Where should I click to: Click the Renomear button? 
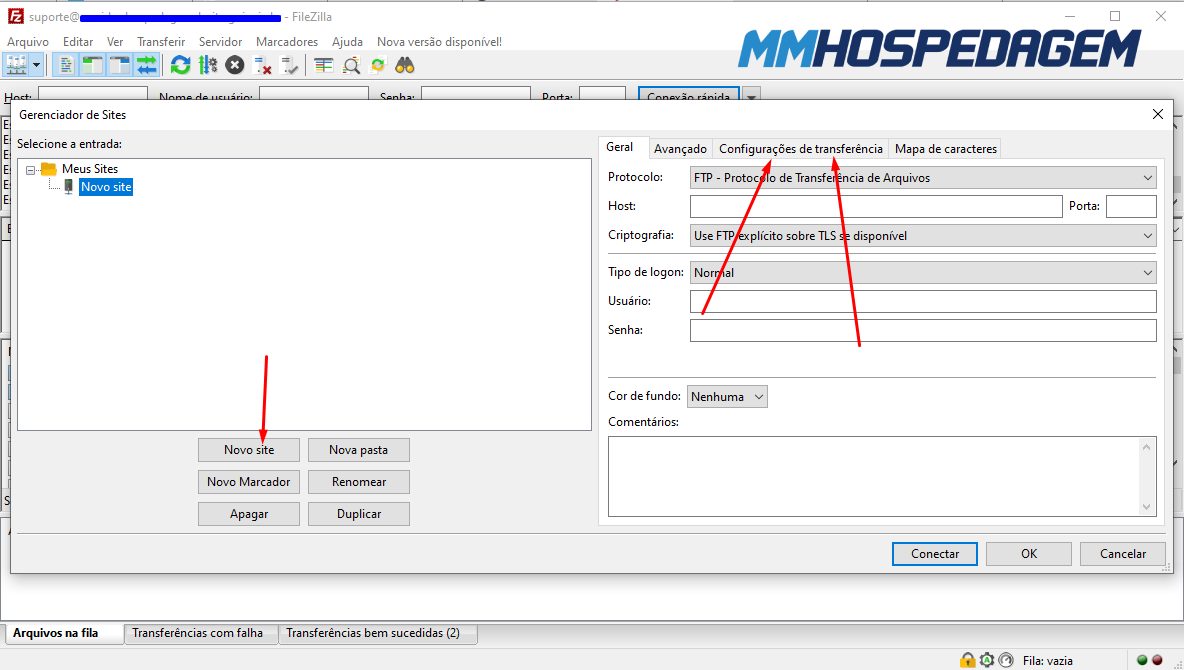tap(359, 482)
